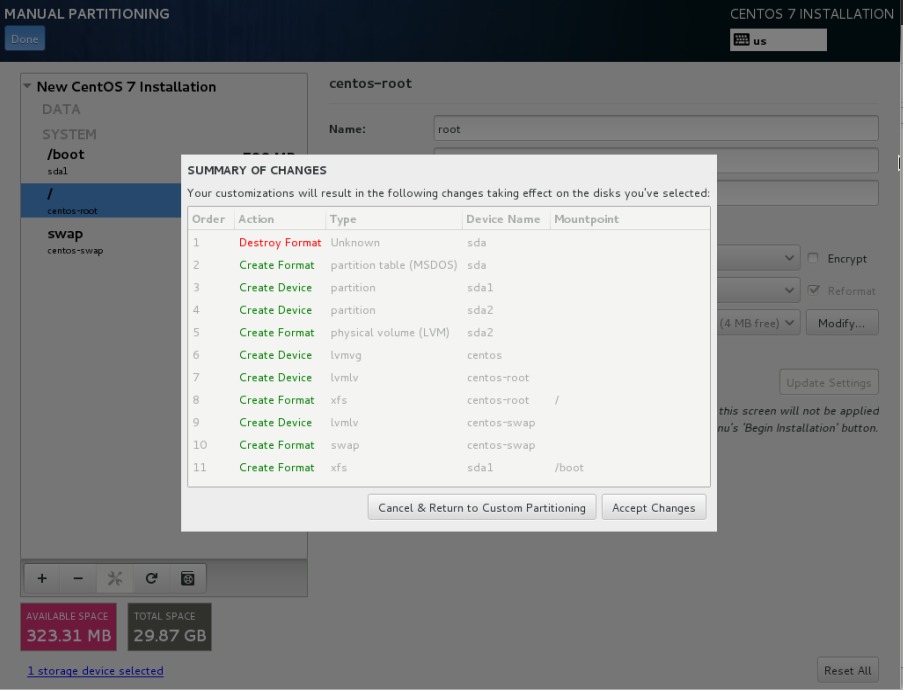Viewport: 903px width, 690px height.
Task: Reload storage configuration from disk icon
Action: click(151, 578)
